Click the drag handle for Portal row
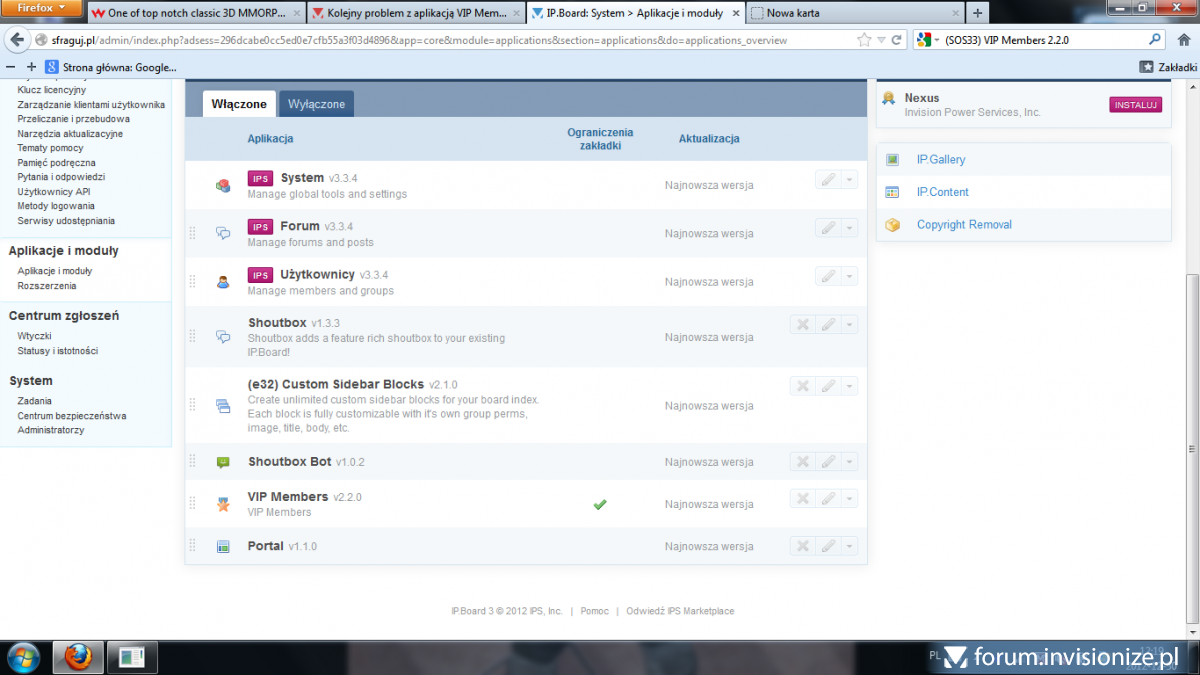Viewport: 1200px width, 675px height. coord(193,546)
